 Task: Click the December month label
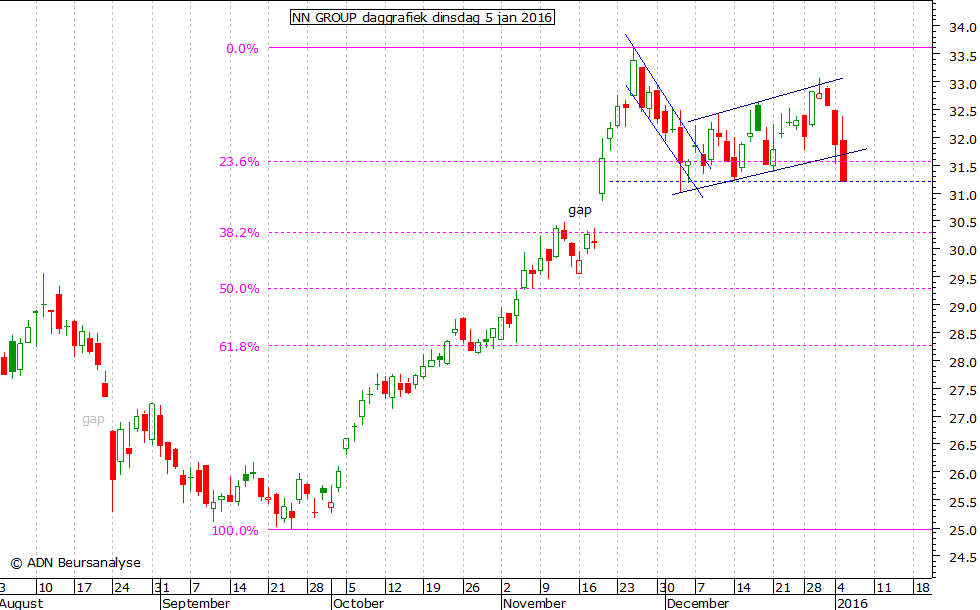(x=697, y=603)
